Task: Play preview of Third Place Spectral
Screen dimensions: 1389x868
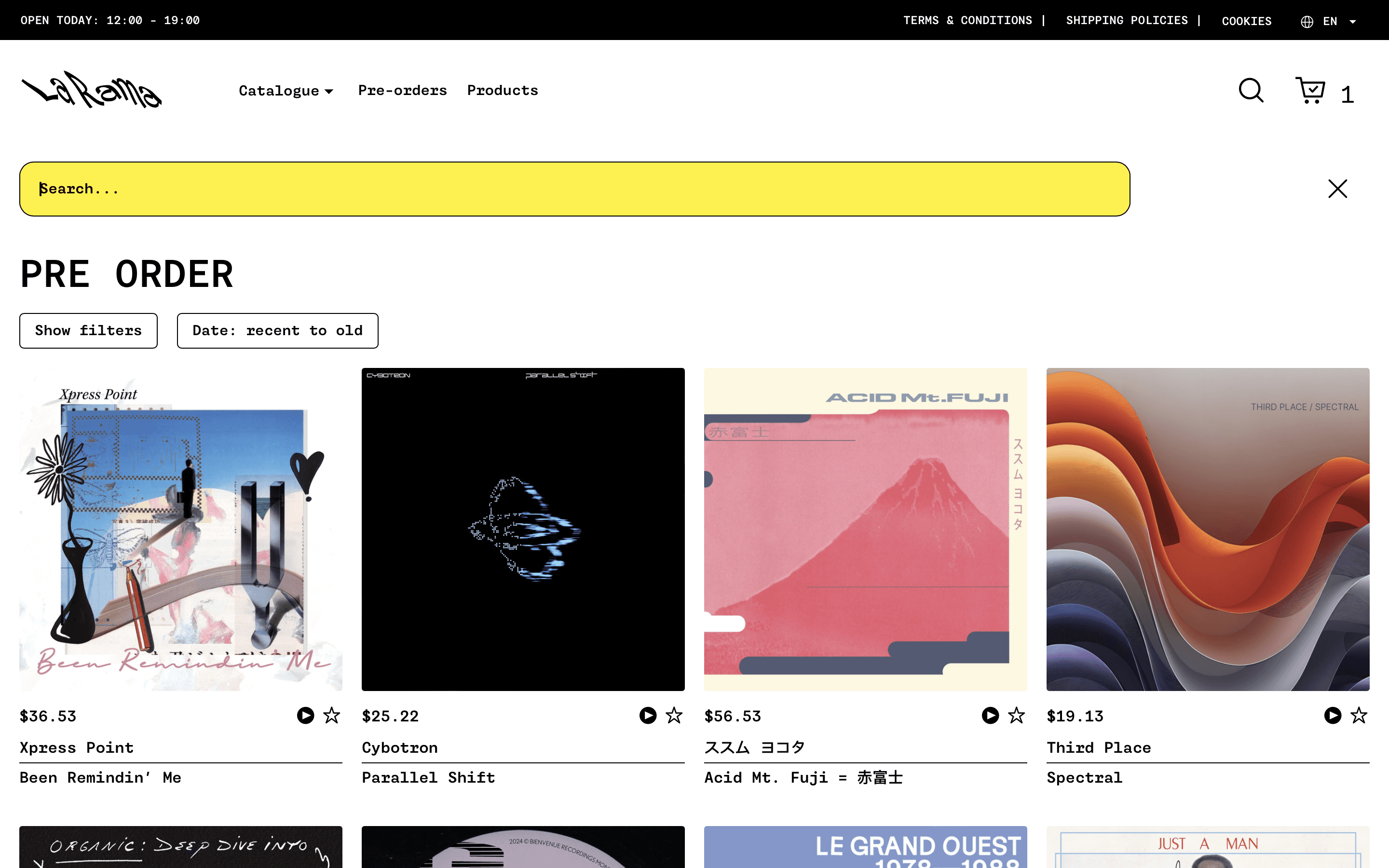Action: [1332, 715]
